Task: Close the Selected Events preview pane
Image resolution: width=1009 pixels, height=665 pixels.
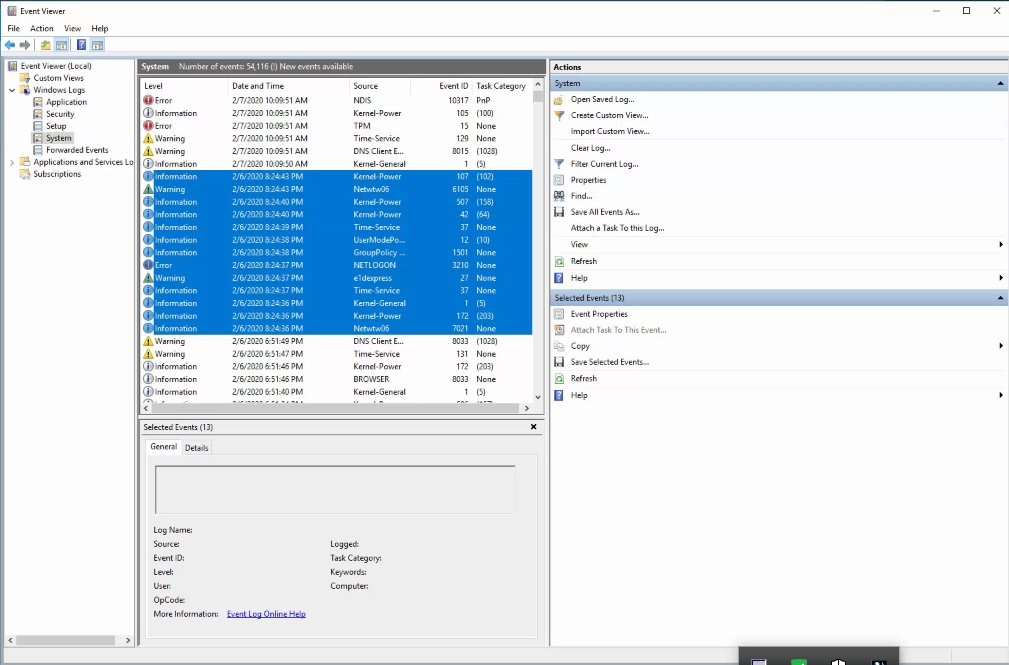Action: (x=533, y=427)
